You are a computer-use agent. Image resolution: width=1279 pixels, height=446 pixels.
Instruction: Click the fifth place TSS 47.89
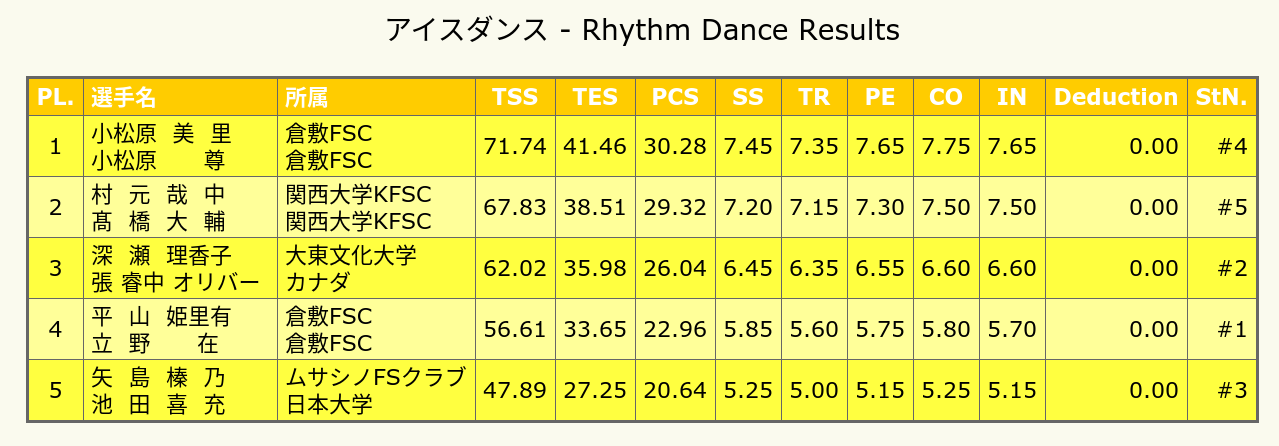coord(515,391)
